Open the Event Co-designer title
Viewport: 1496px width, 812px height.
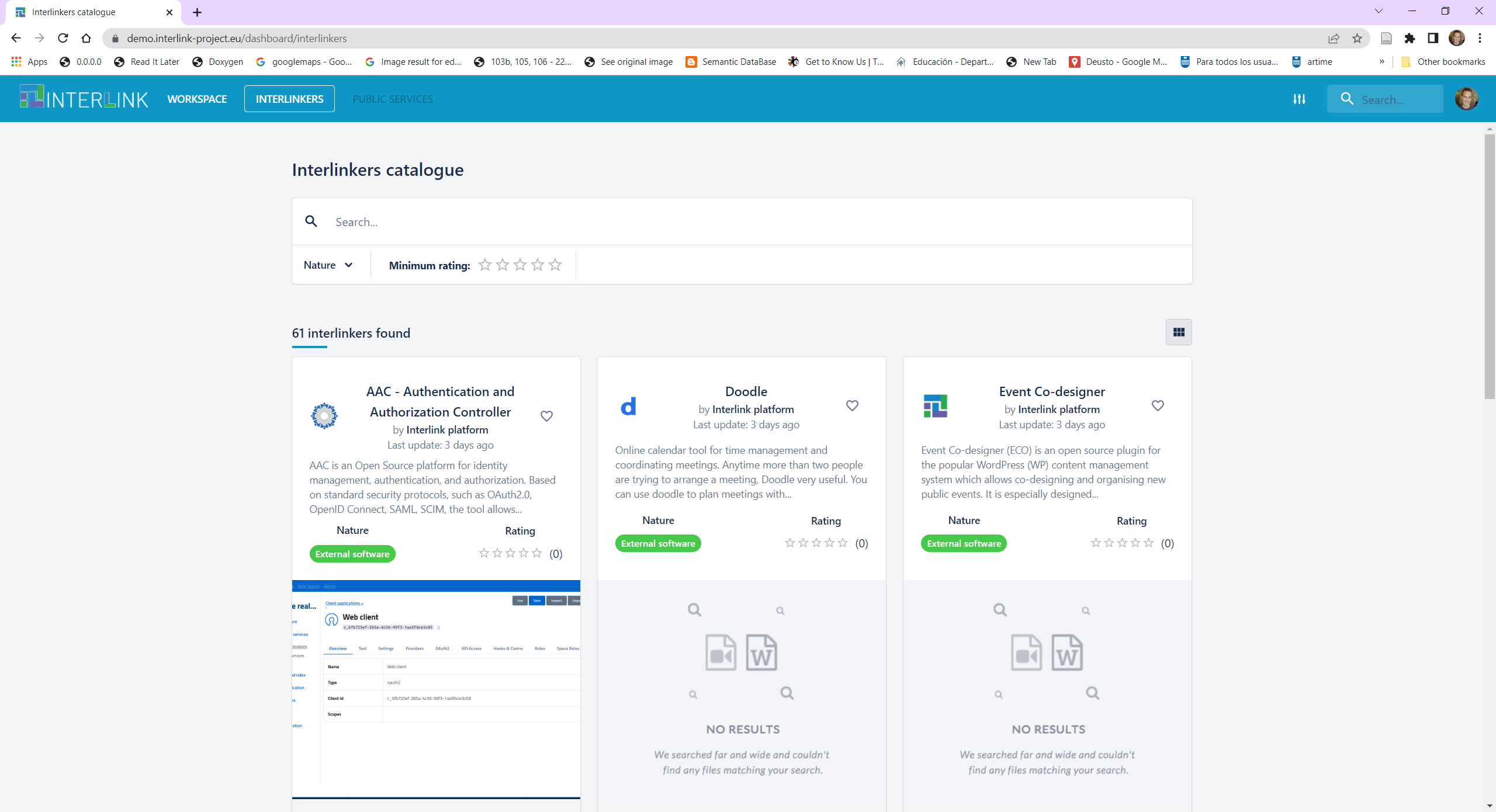pyautogui.click(x=1052, y=391)
